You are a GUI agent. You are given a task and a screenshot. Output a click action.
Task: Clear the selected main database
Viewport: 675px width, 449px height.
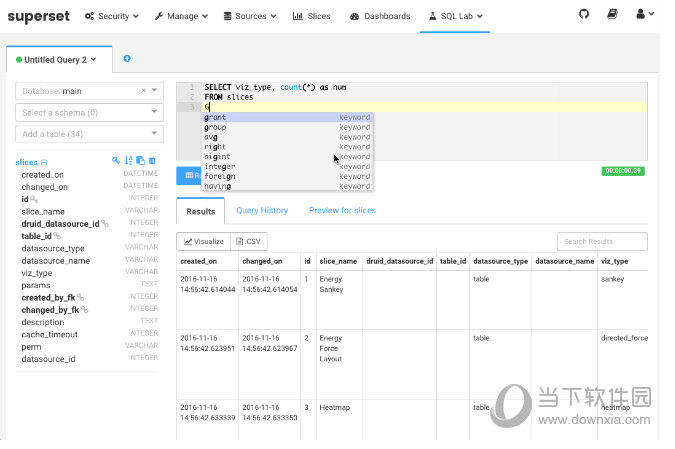tap(143, 90)
